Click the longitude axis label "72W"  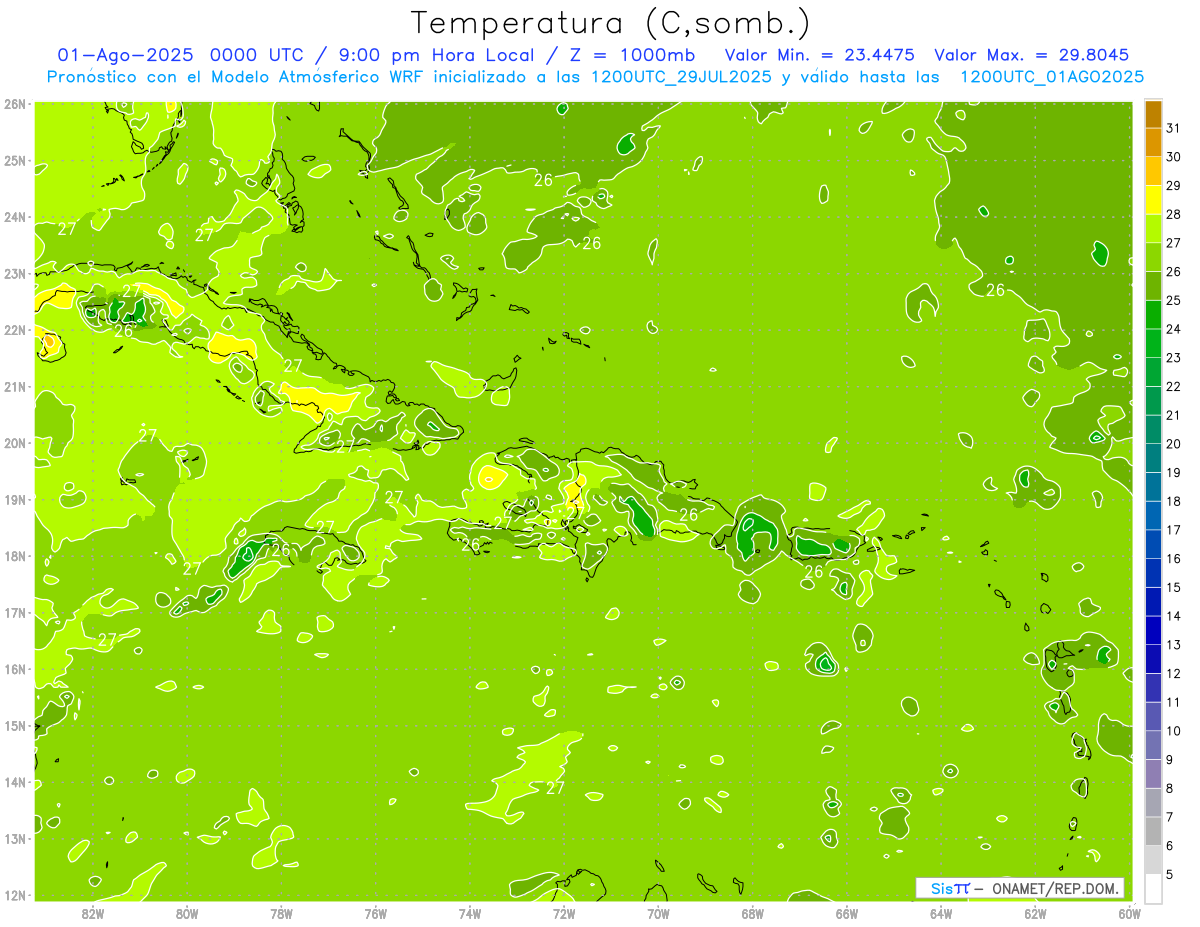564,914
